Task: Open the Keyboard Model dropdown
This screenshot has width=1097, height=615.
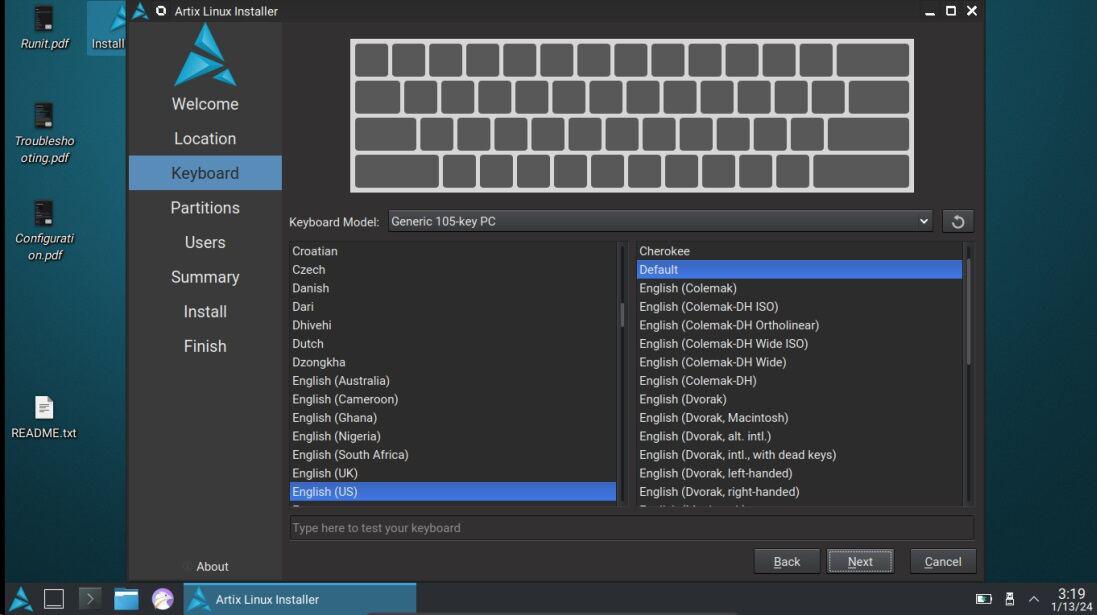Action: (660, 221)
